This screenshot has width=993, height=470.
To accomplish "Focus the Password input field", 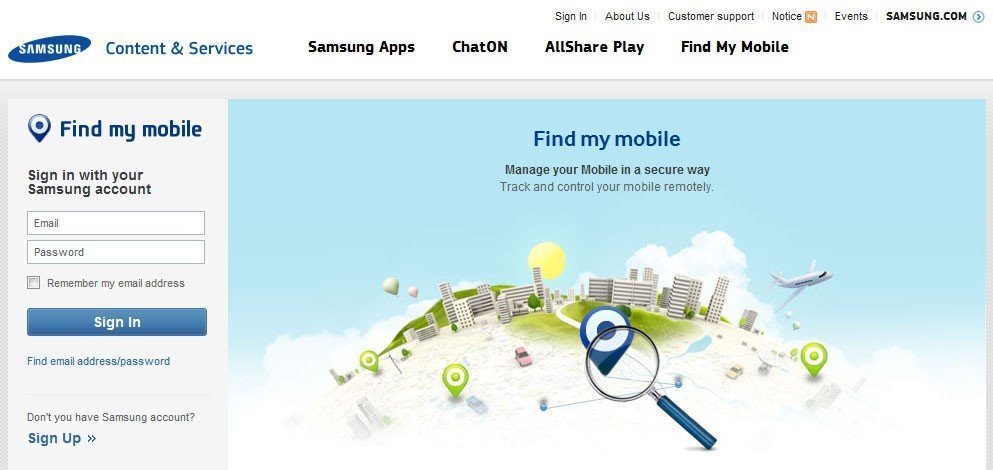I will (x=116, y=252).
